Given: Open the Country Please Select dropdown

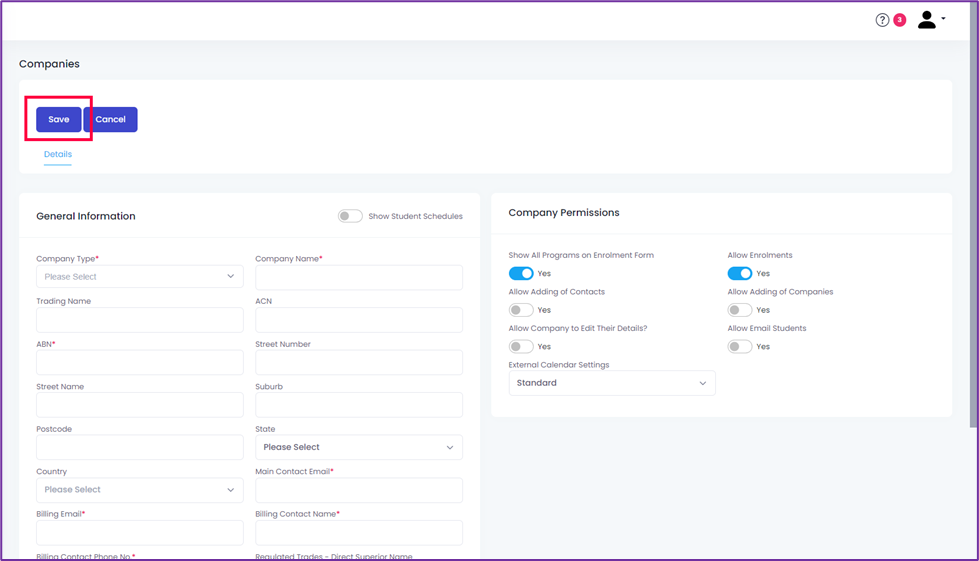Looking at the screenshot, I should 140,490.
